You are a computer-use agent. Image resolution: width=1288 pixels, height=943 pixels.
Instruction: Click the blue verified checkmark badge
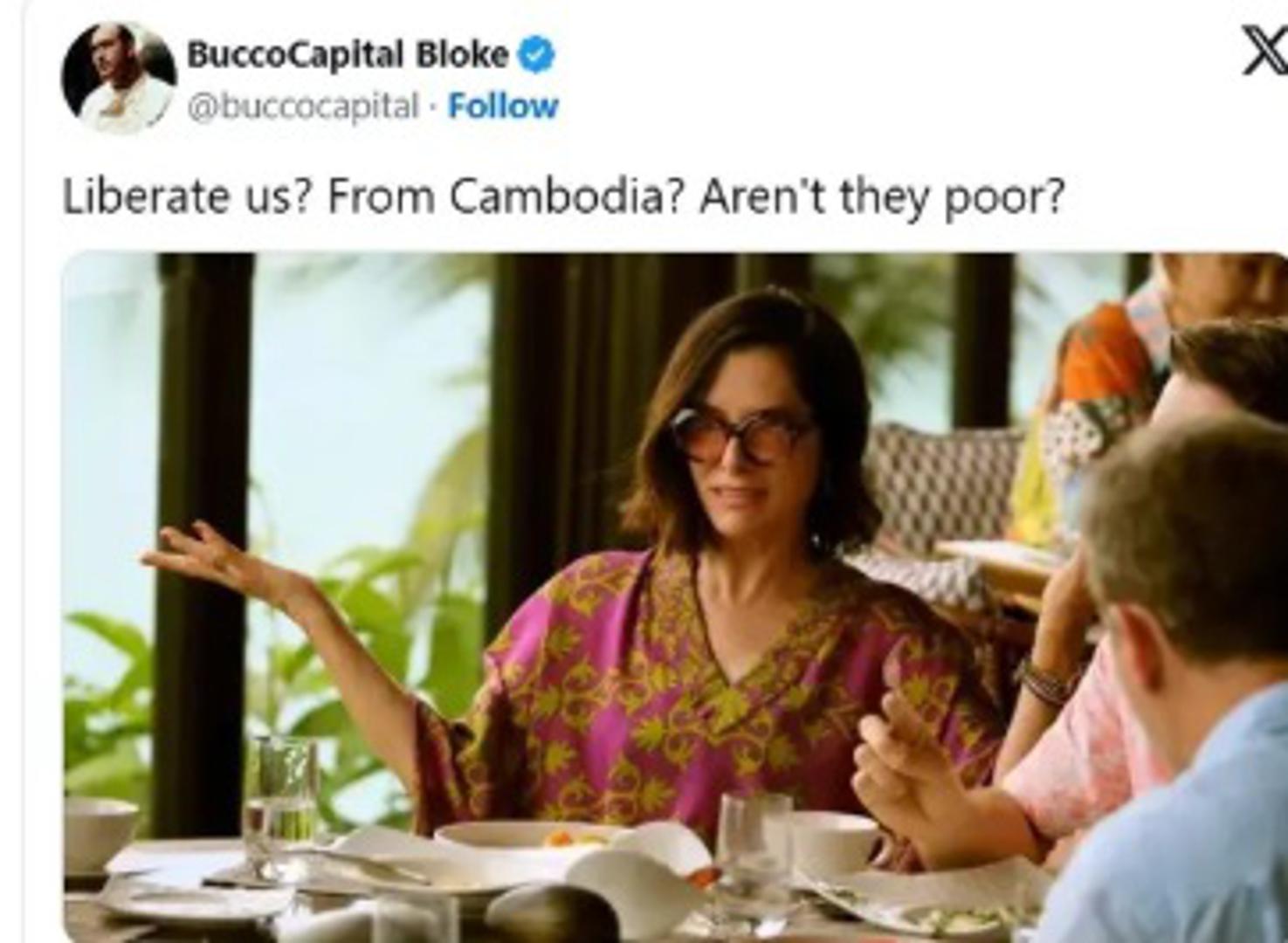click(x=536, y=55)
